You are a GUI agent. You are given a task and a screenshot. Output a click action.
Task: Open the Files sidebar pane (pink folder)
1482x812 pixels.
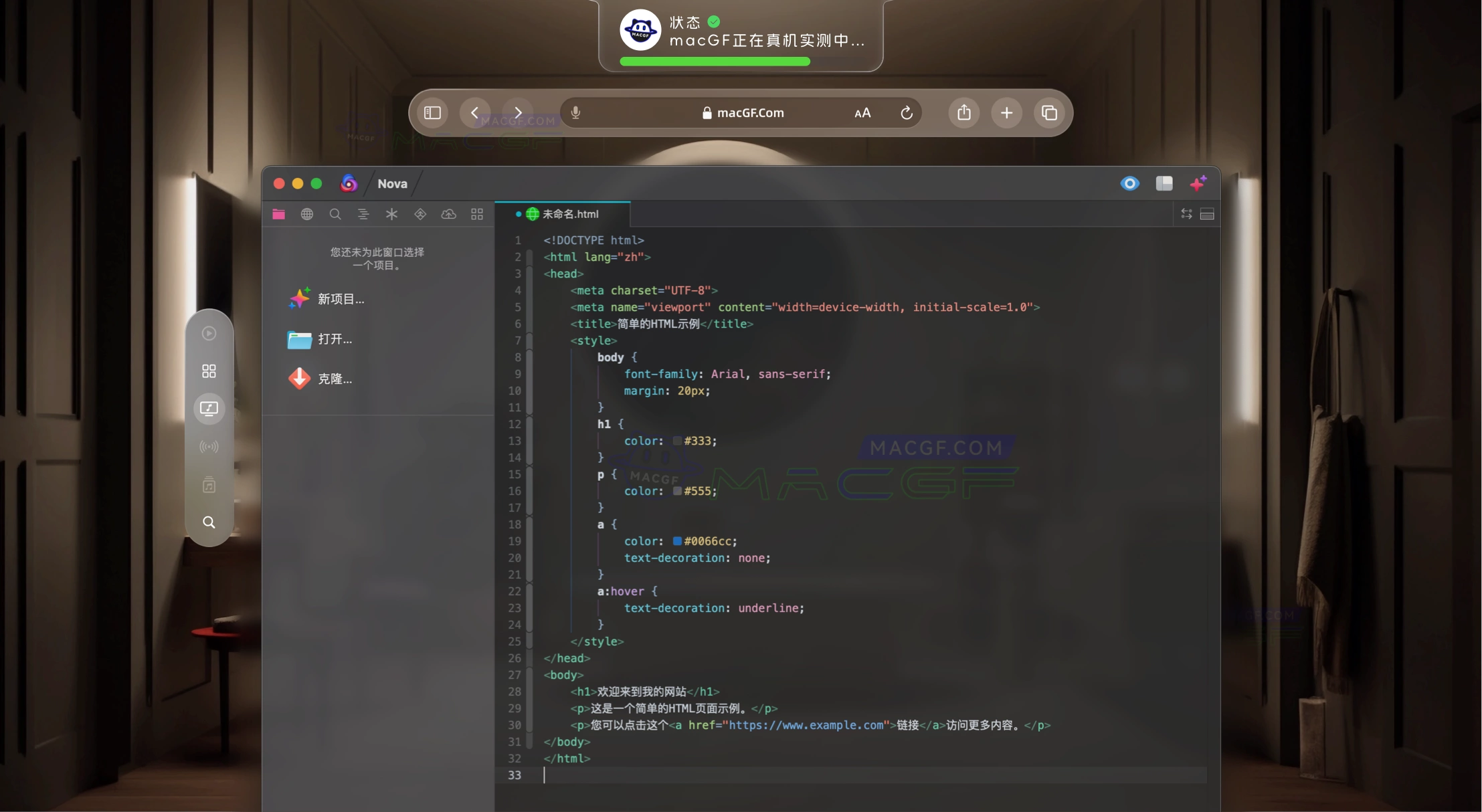(279, 214)
